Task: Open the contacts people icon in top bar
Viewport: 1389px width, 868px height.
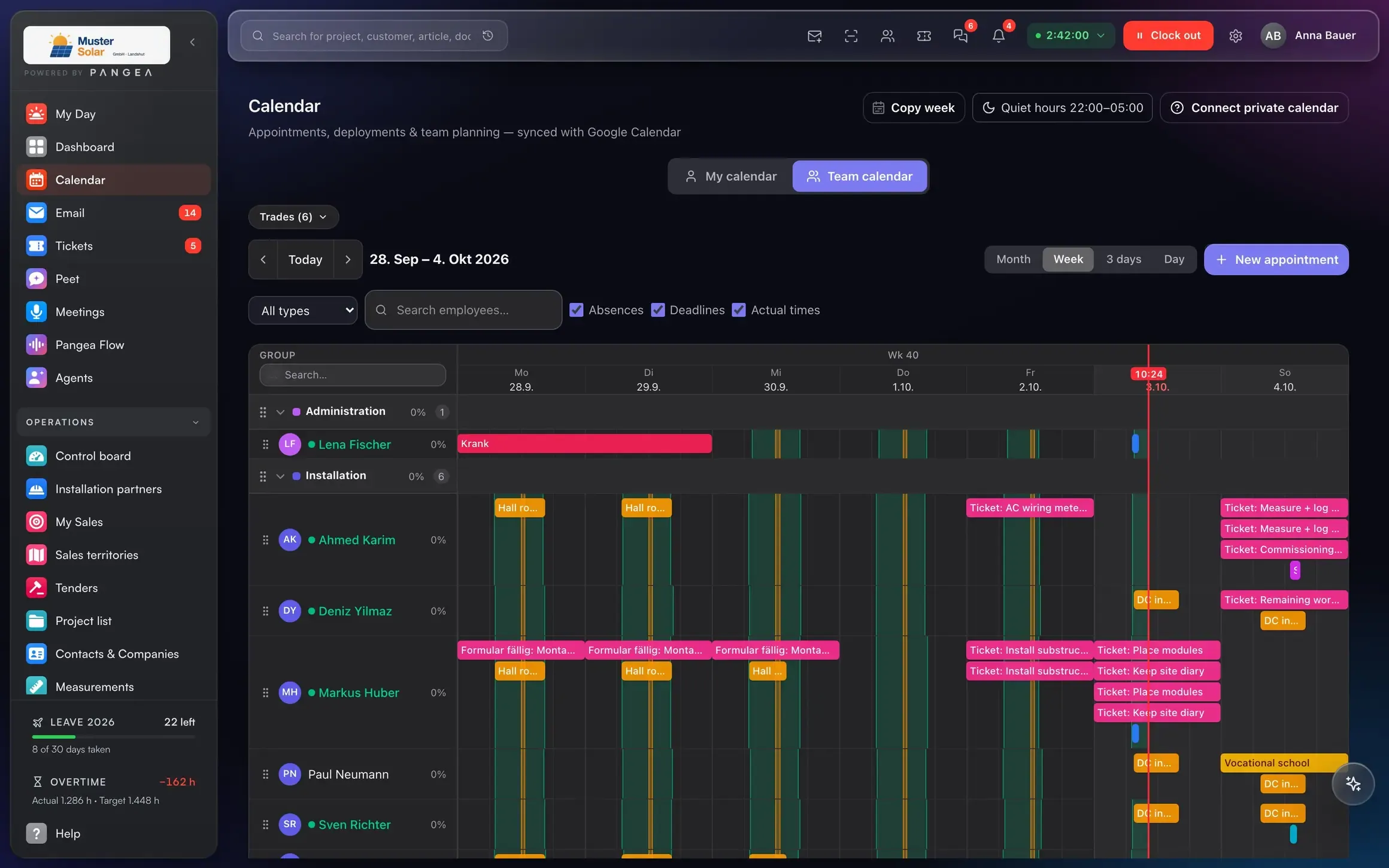Action: point(887,36)
